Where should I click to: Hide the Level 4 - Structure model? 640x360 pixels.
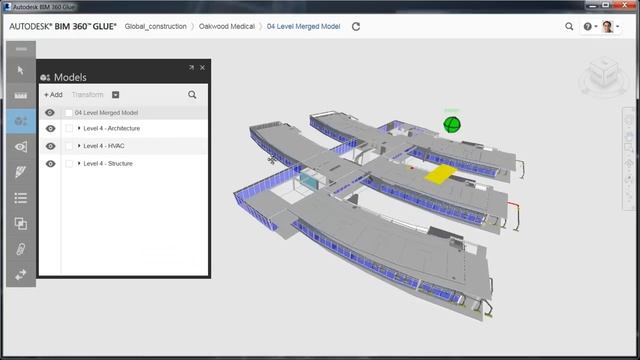(x=50, y=164)
